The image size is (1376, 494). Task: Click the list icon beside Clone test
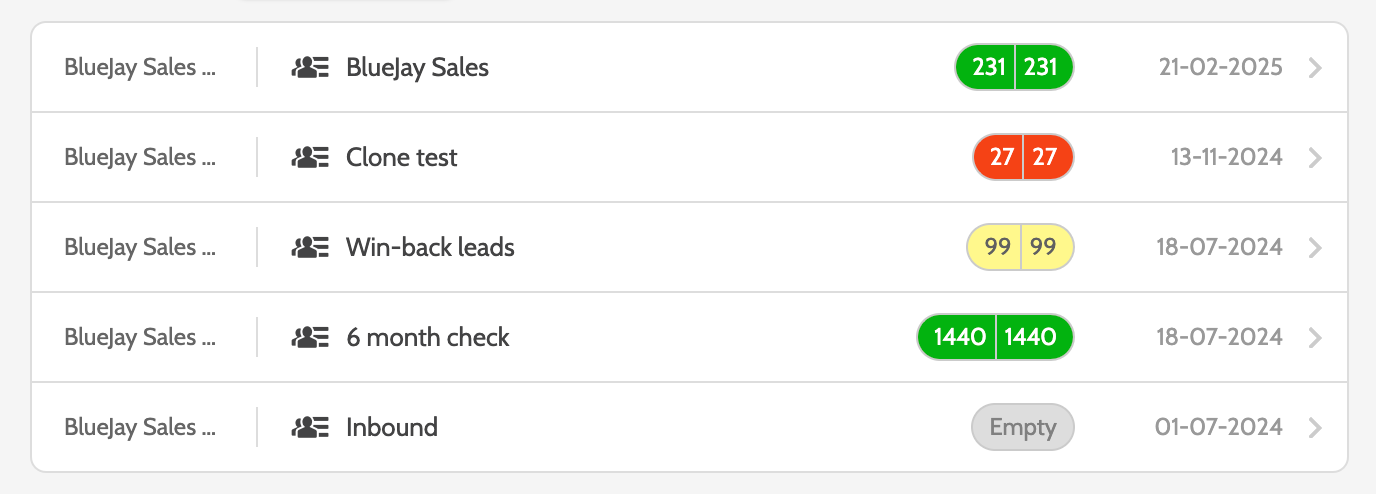tap(310, 158)
